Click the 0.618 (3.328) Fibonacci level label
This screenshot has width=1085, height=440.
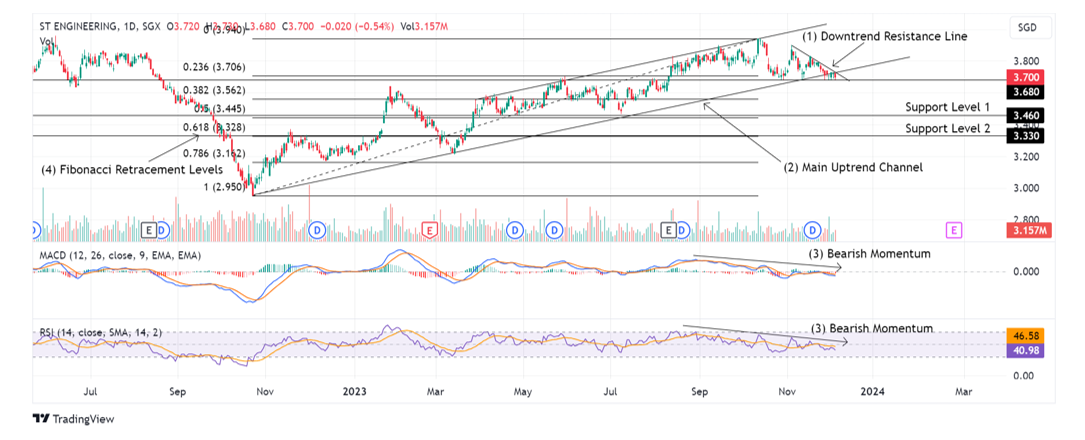point(215,128)
